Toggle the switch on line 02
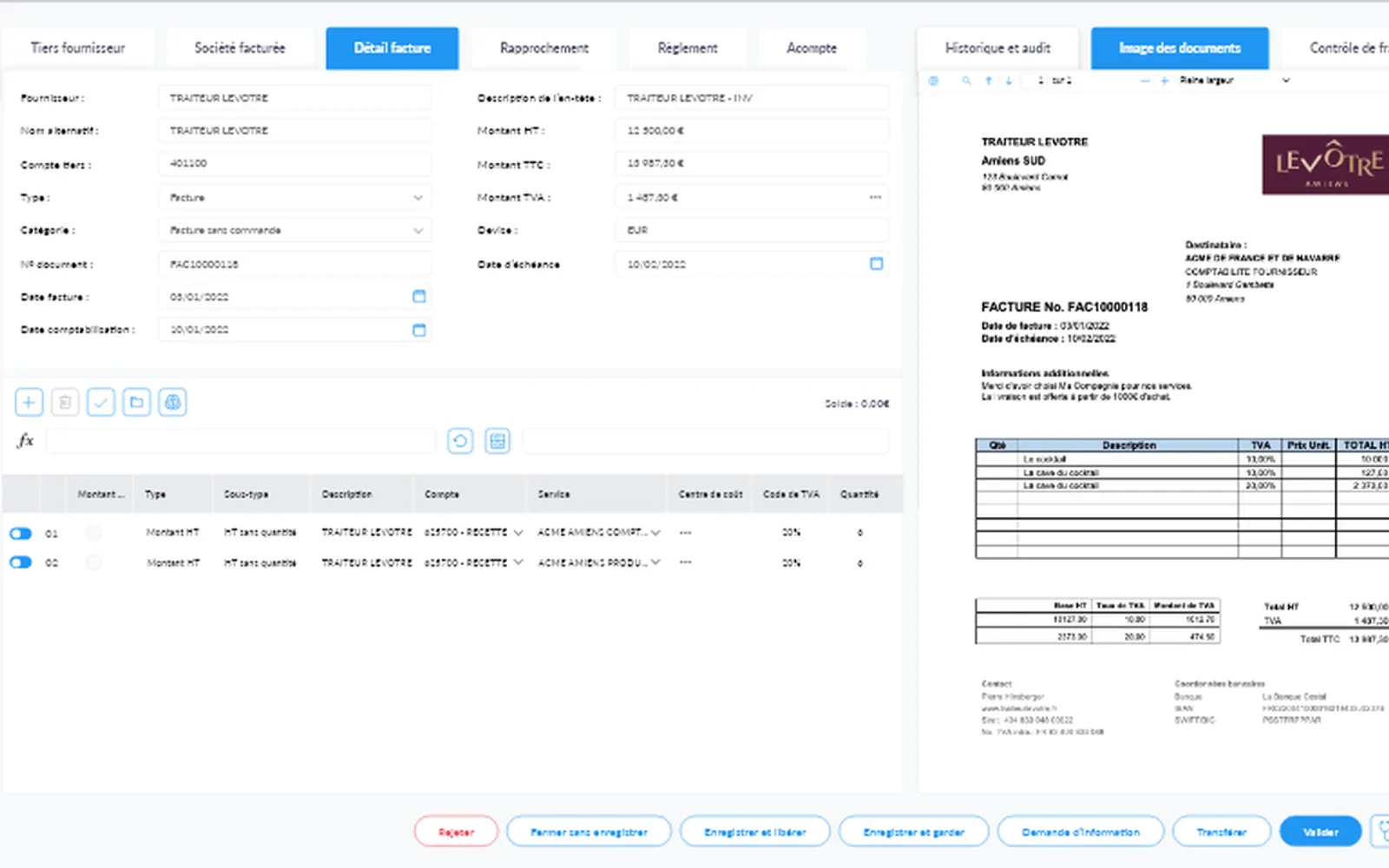Image resolution: width=1389 pixels, height=868 pixels. pyautogui.click(x=21, y=562)
